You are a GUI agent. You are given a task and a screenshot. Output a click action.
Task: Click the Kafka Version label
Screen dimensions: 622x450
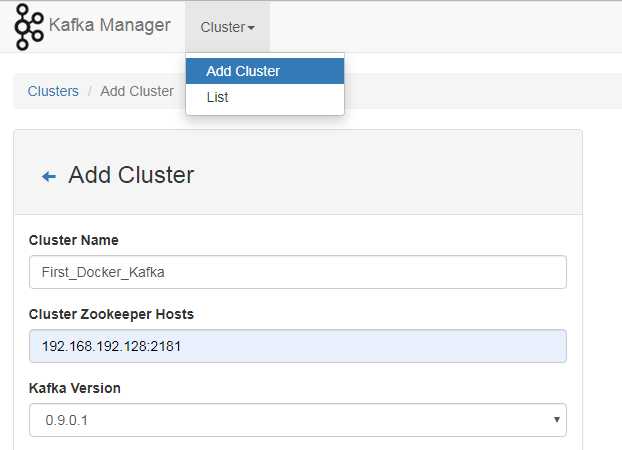[75, 388]
